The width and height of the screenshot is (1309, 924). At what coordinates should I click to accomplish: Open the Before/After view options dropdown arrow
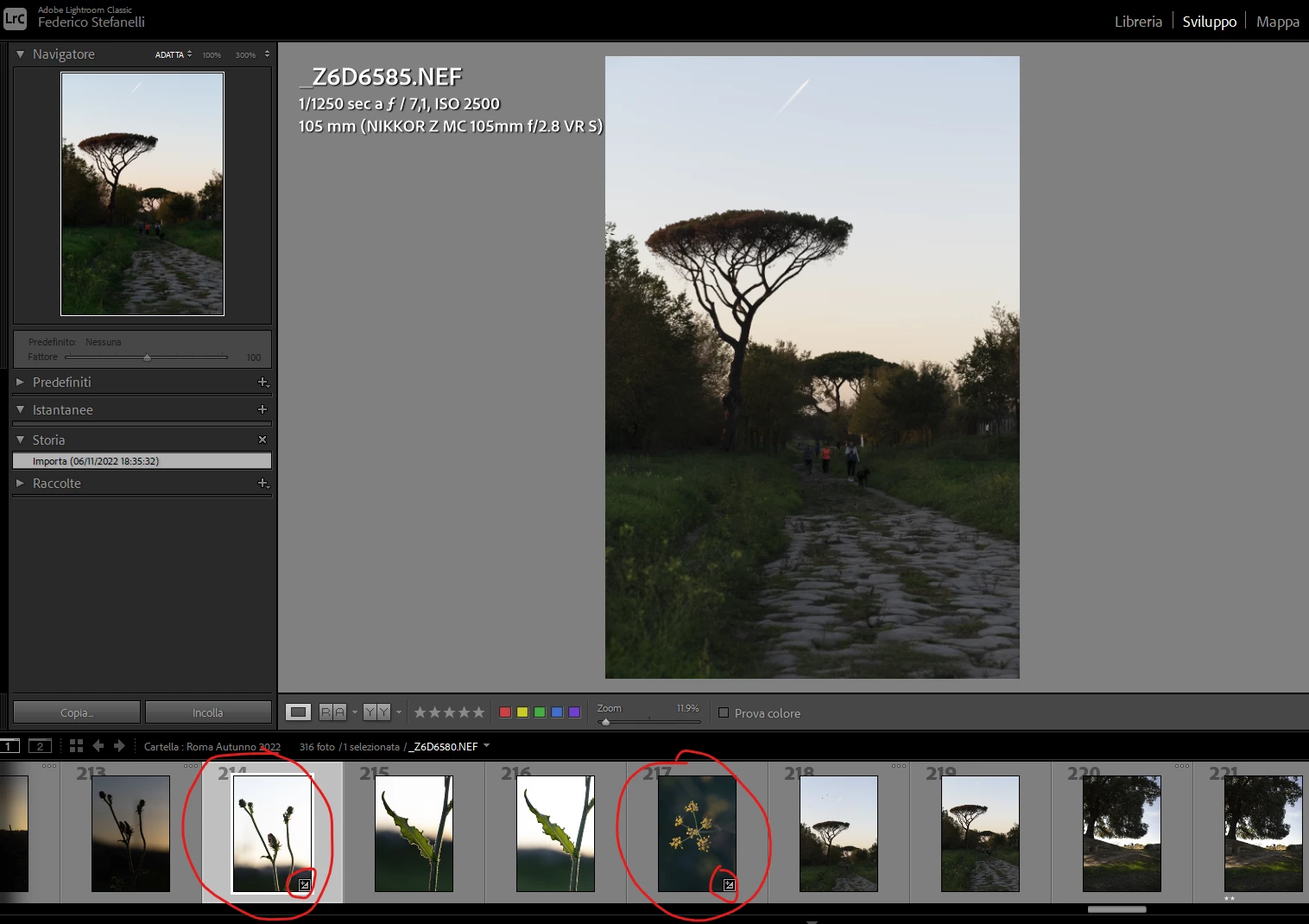tap(354, 712)
